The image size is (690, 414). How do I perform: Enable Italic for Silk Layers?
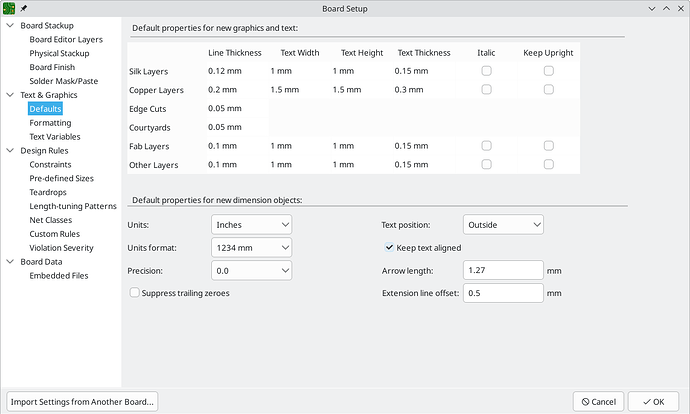tap(486, 71)
